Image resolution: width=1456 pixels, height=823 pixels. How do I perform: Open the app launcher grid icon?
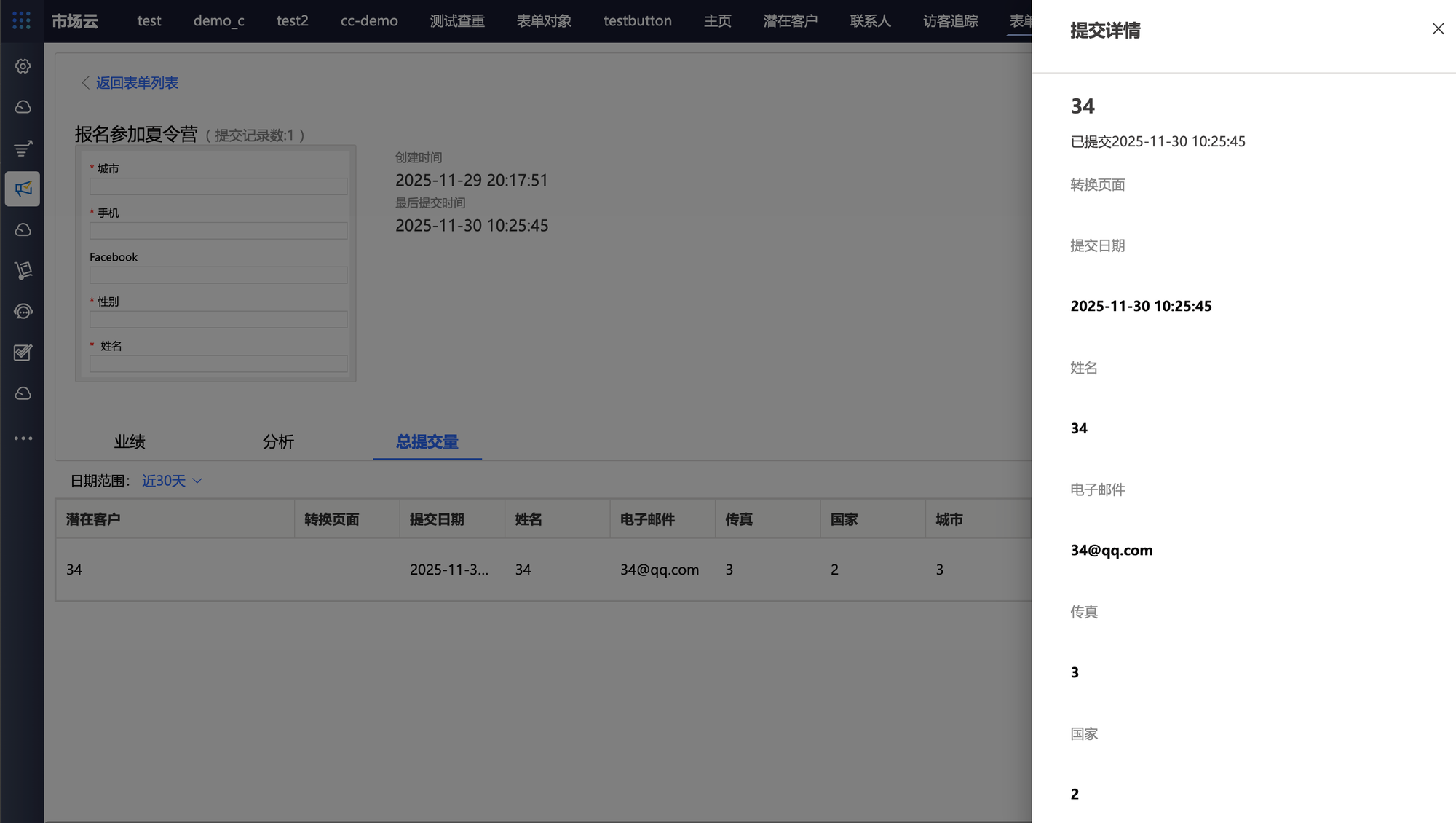click(x=21, y=20)
